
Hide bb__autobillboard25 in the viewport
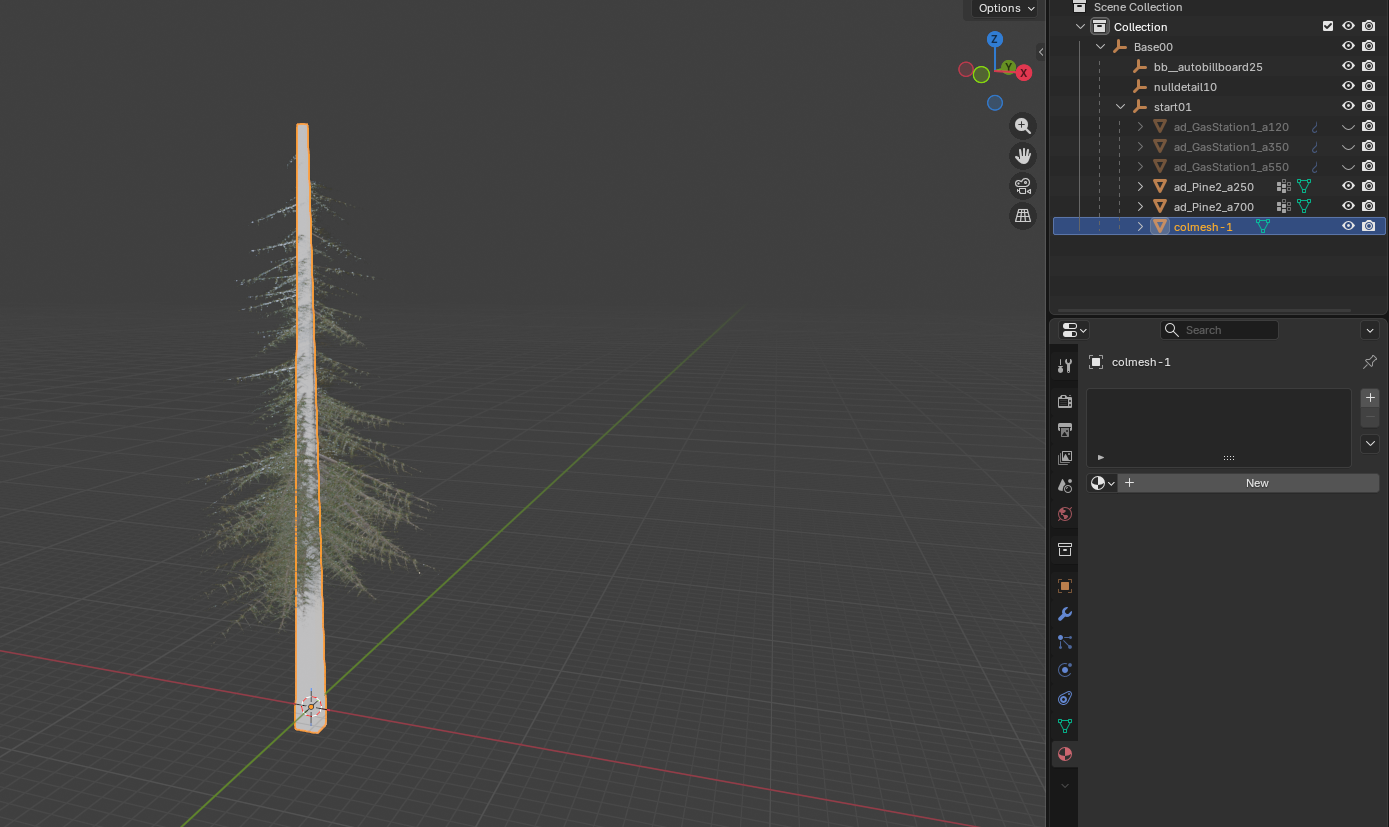tap(1348, 66)
